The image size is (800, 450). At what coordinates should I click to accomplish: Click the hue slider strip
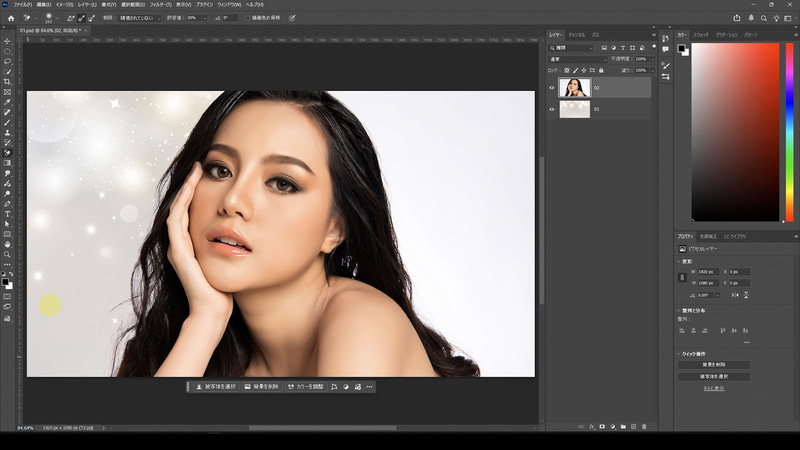(789, 132)
